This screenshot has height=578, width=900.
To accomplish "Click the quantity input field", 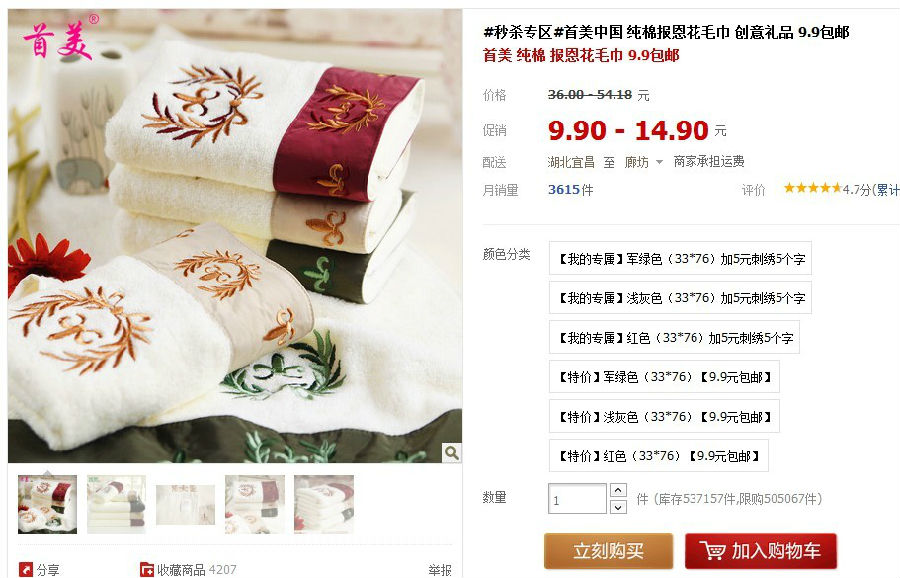I will 577,499.
